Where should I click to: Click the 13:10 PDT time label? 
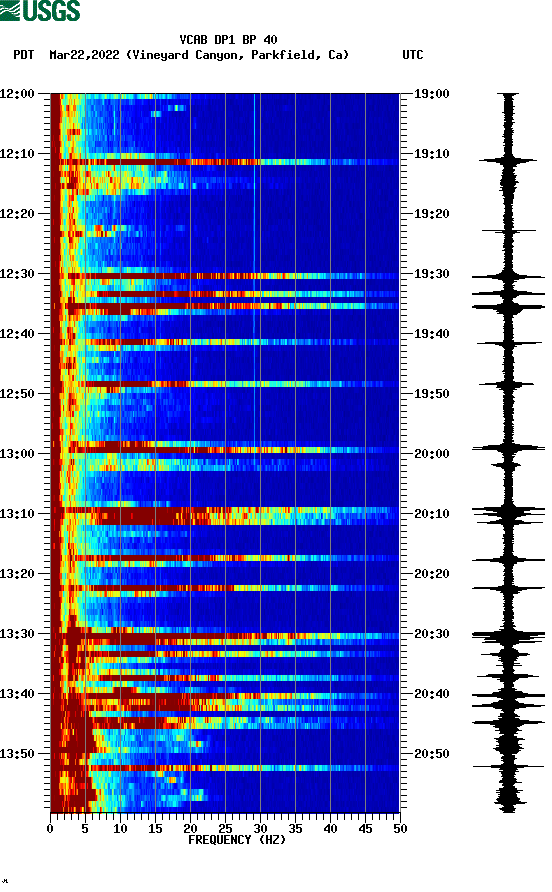[x=17, y=514]
